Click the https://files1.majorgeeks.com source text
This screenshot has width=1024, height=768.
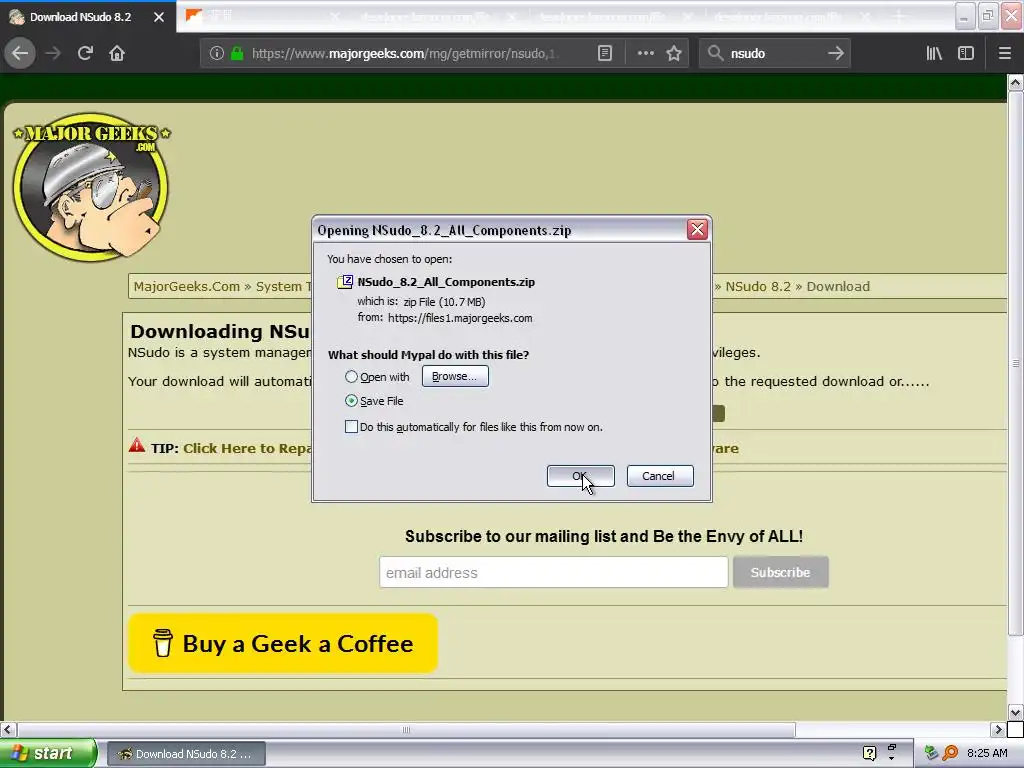coord(460,318)
